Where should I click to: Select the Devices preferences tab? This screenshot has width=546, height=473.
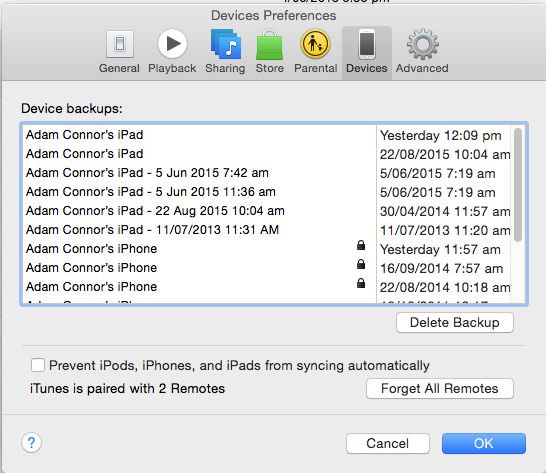click(x=367, y=53)
